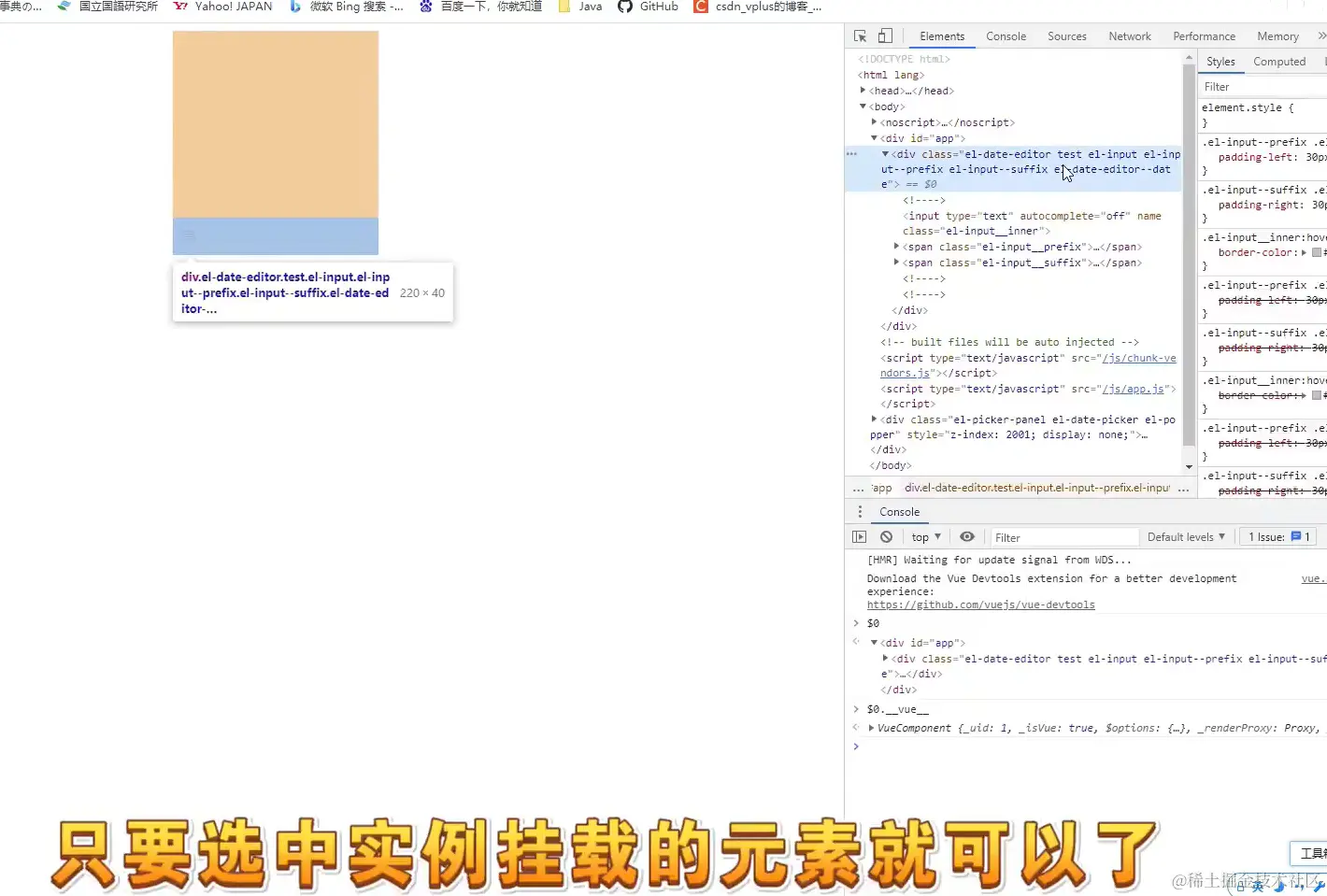Open the create live expression eye icon
The height and width of the screenshot is (896, 1327).
(x=967, y=536)
